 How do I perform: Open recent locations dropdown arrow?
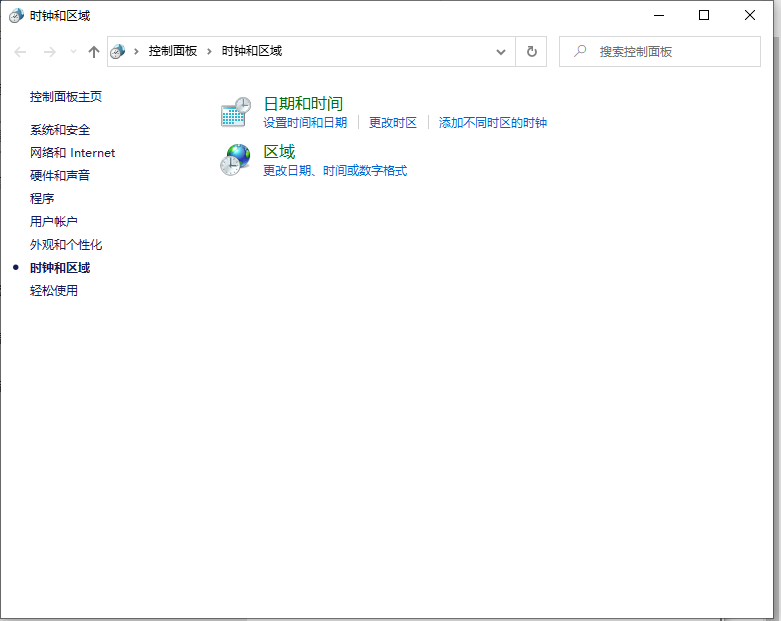[73, 52]
